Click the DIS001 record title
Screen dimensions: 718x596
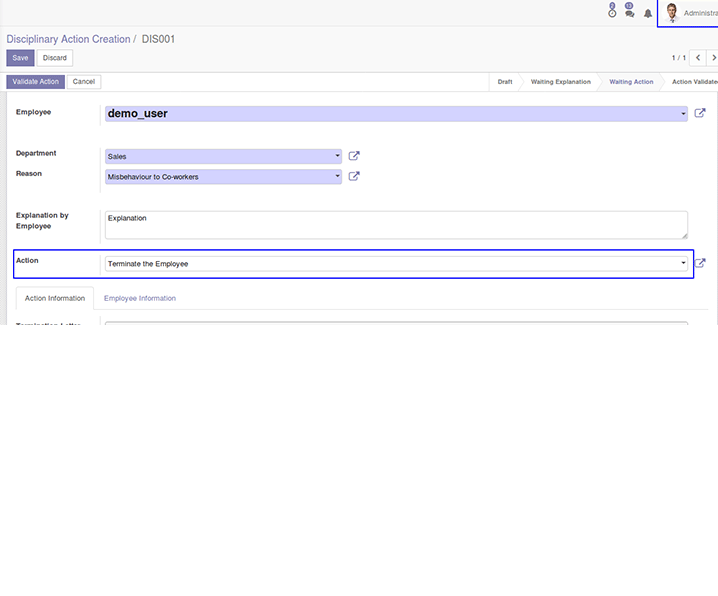pyautogui.click(x=158, y=39)
